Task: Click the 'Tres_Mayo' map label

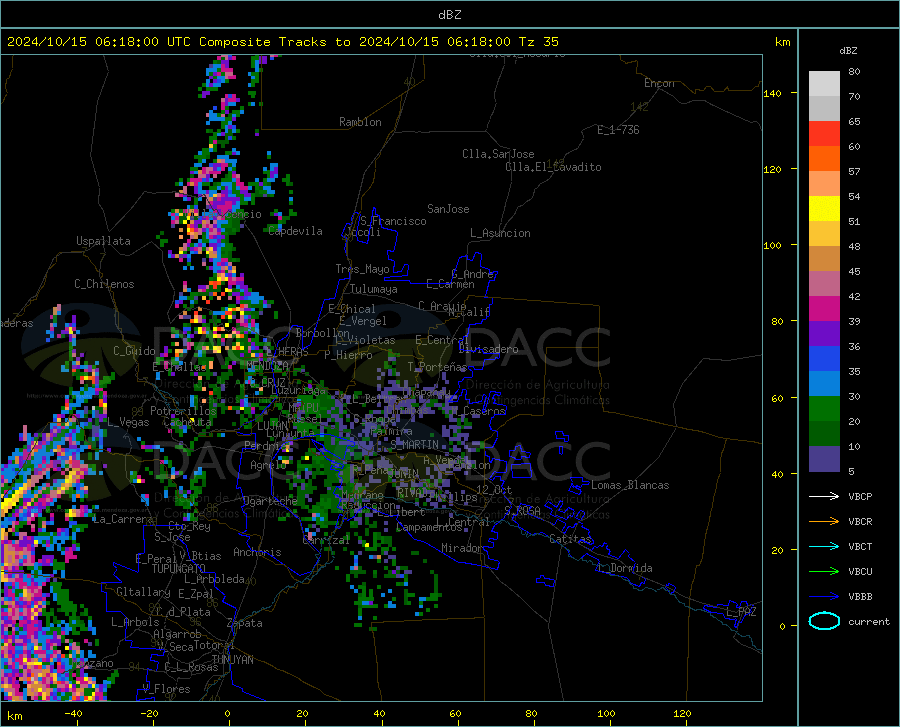Action: point(363,269)
